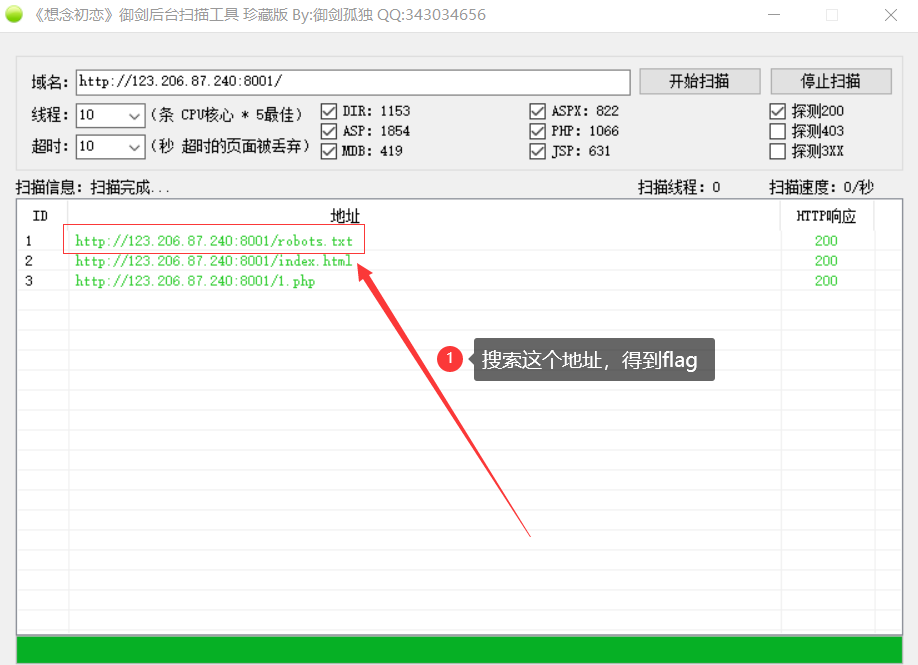
Task: Click the 200 response for index.html
Action: click(826, 260)
